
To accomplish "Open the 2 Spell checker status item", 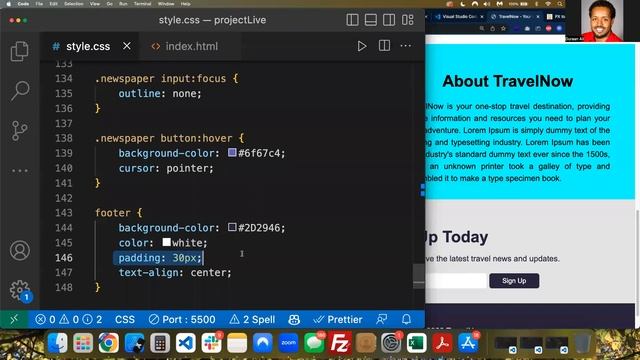I will tap(252, 319).
